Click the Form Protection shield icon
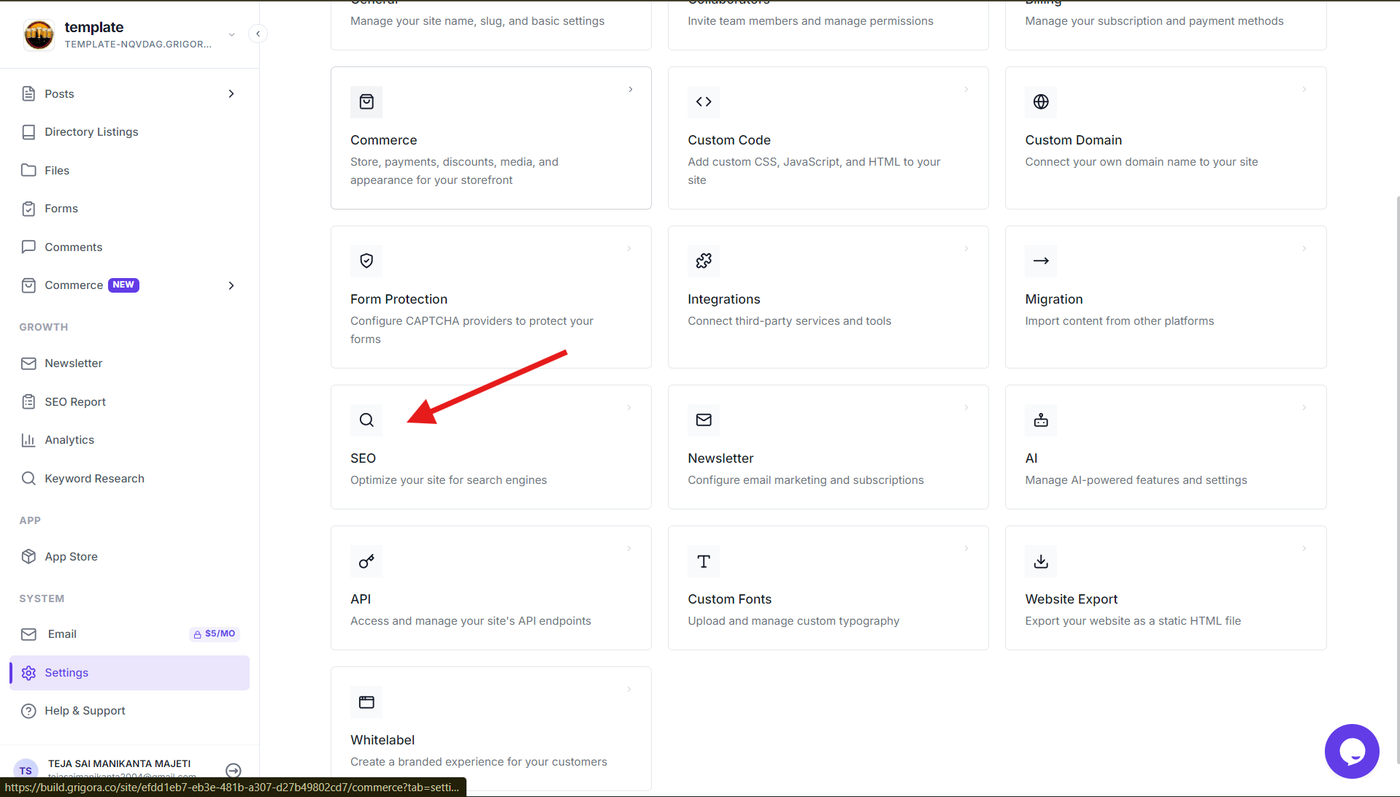Image resolution: width=1400 pixels, height=797 pixels. (367, 261)
